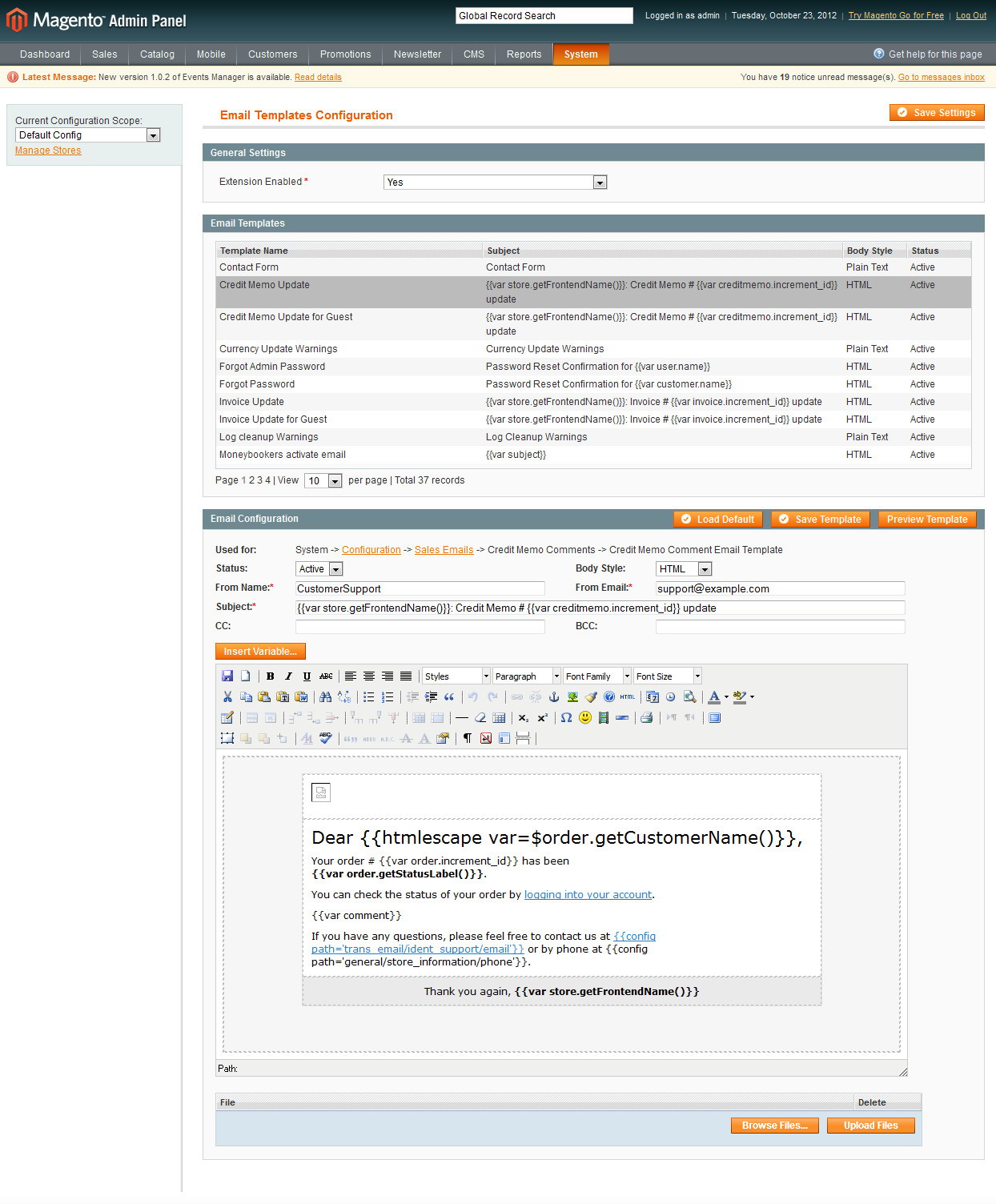Viewport: 996px width, 1204px height.
Task: Click the Global Record Search field
Action: (544, 15)
